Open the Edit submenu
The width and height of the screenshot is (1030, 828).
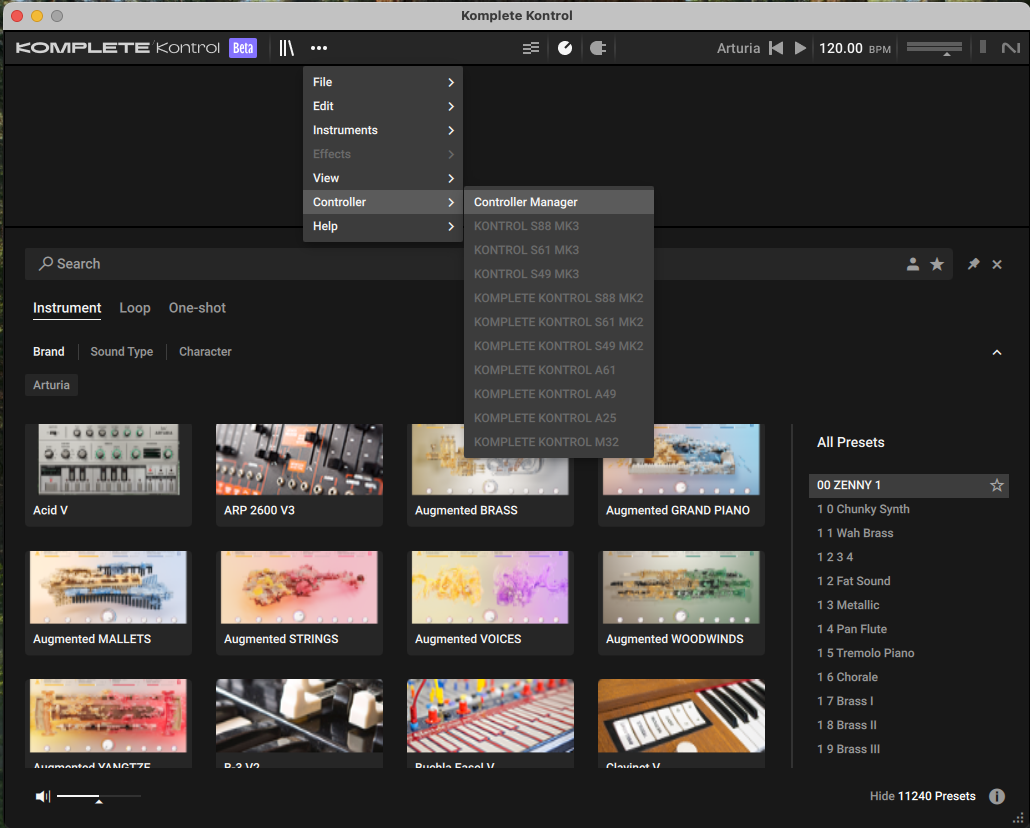[383, 106]
